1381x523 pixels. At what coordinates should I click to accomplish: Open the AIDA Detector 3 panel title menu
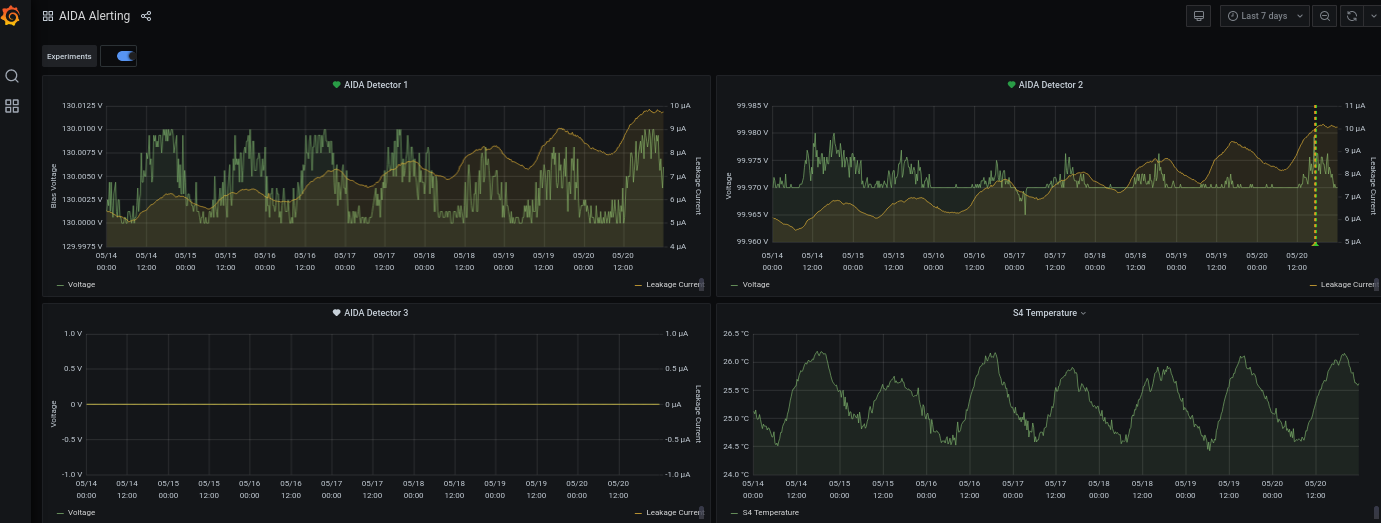[376, 313]
